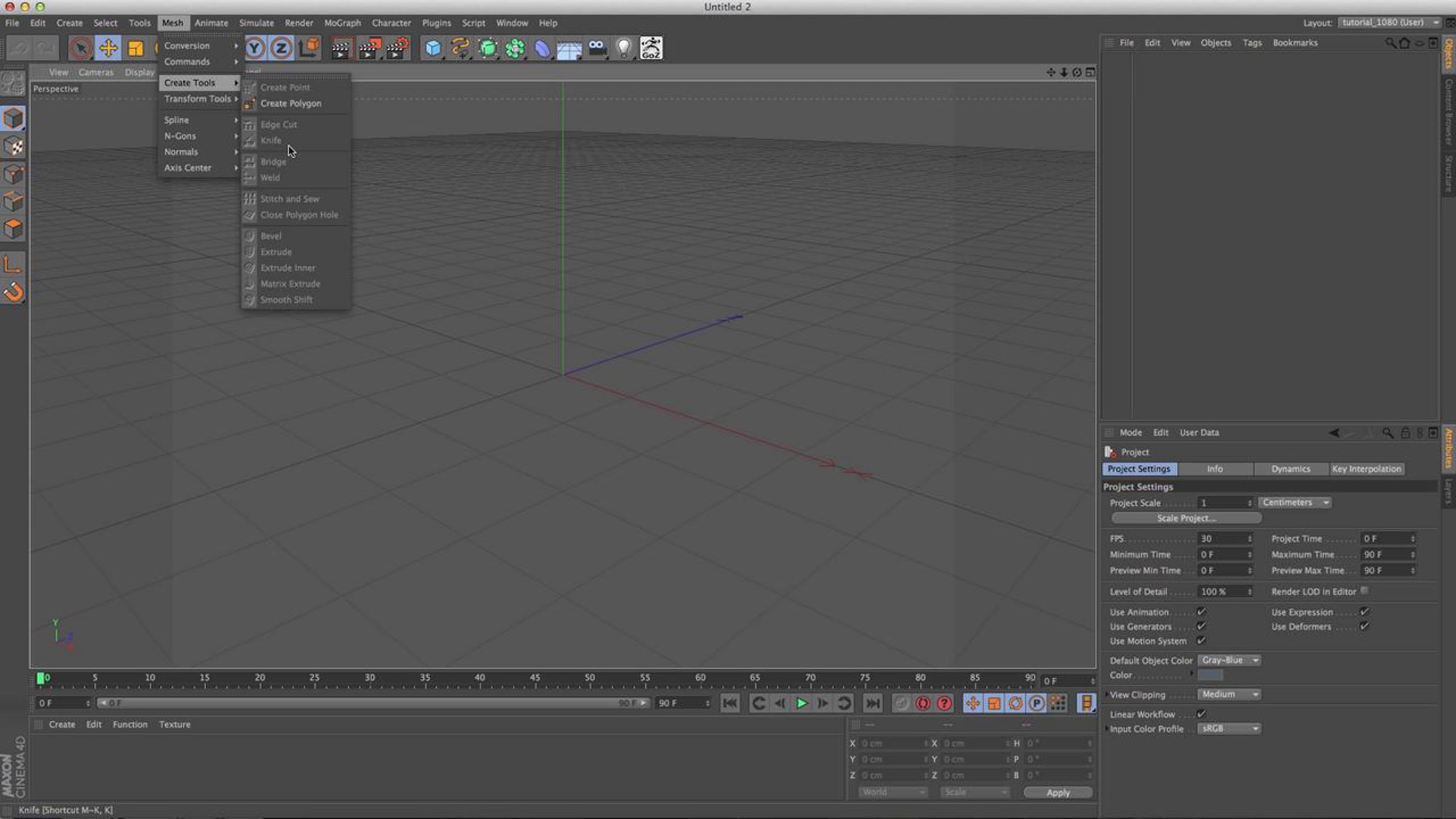Toggle the Use Deformers checkbox
Image resolution: width=1456 pixels, height=819 pixels.
point(1364,626)
